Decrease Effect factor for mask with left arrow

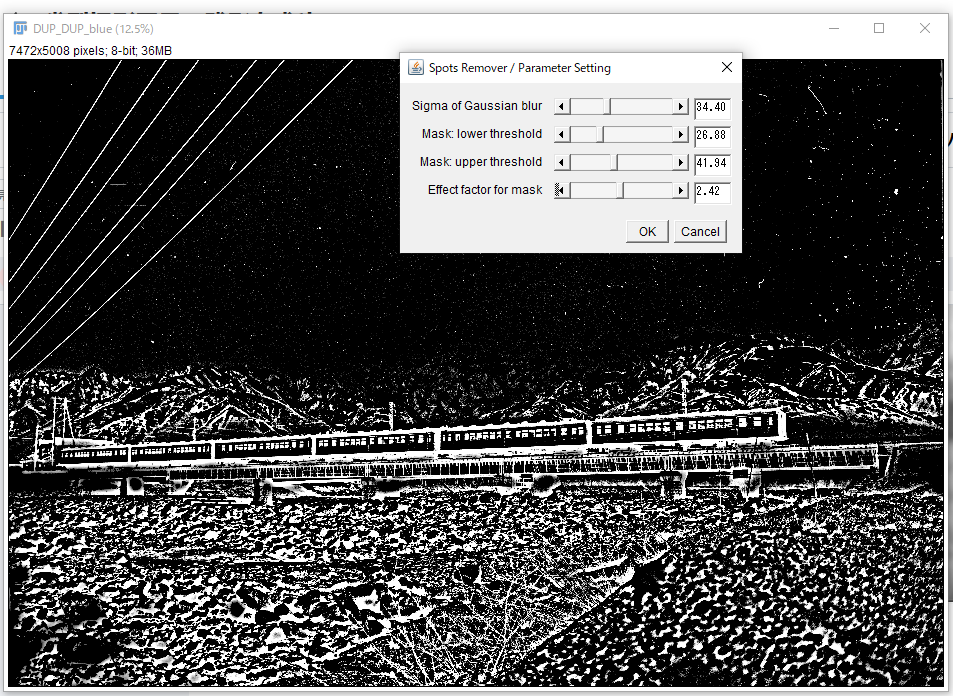(562, 190)
